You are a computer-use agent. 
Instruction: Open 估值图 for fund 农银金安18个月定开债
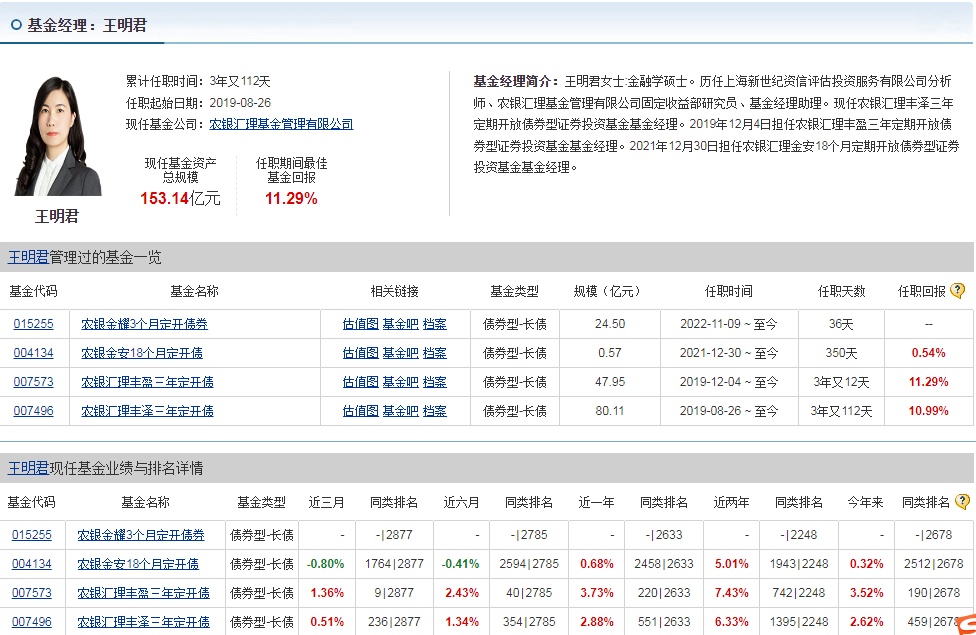(360, 353)
